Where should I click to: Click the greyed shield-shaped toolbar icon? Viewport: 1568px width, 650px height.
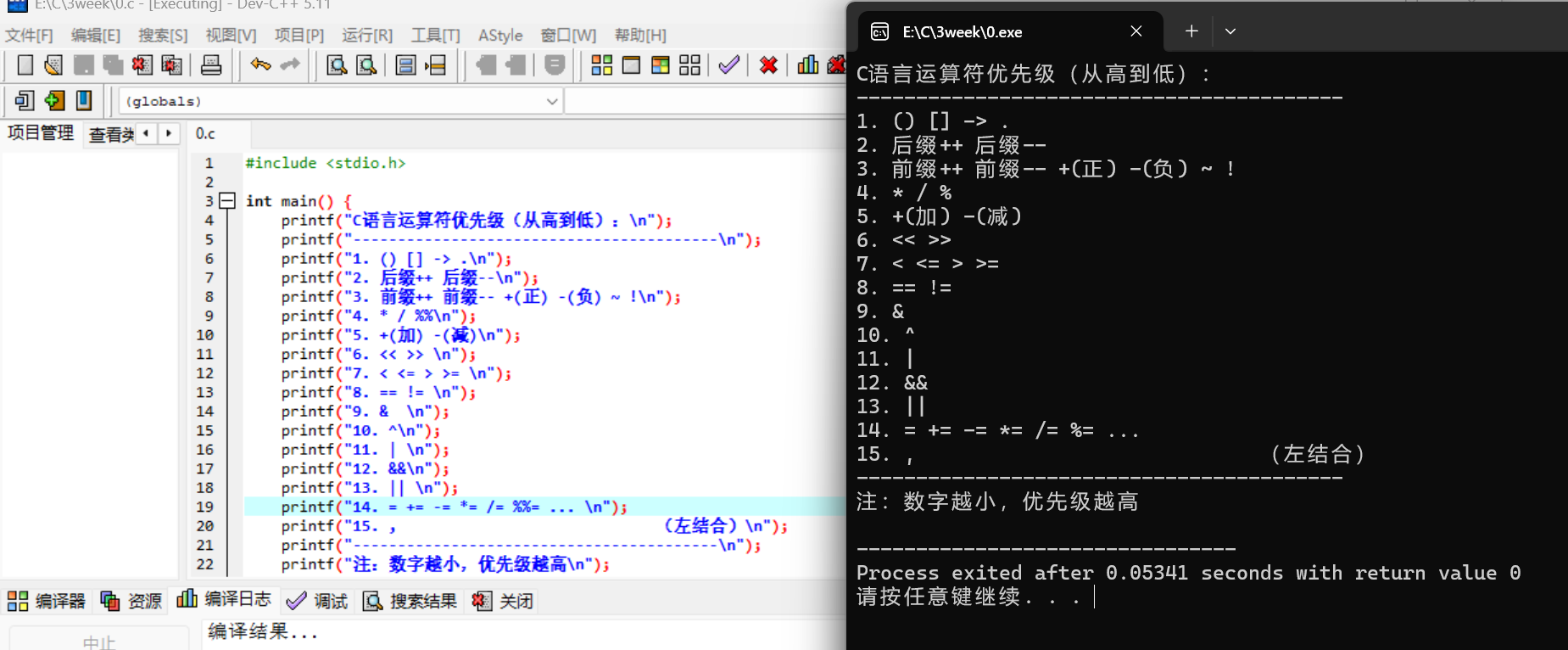555,65
